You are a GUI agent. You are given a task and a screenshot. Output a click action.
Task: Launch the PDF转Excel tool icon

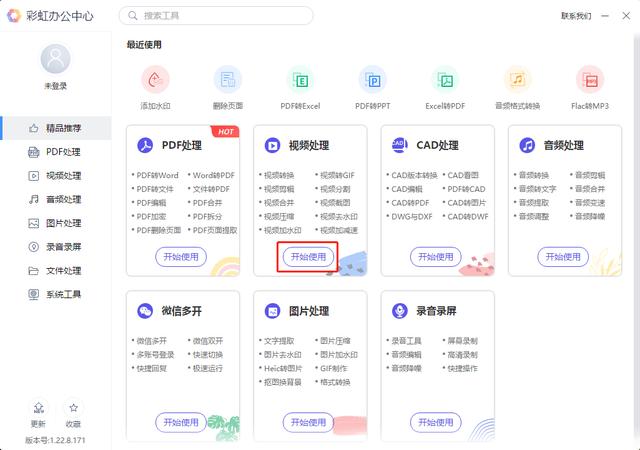(x=300, y=80)
